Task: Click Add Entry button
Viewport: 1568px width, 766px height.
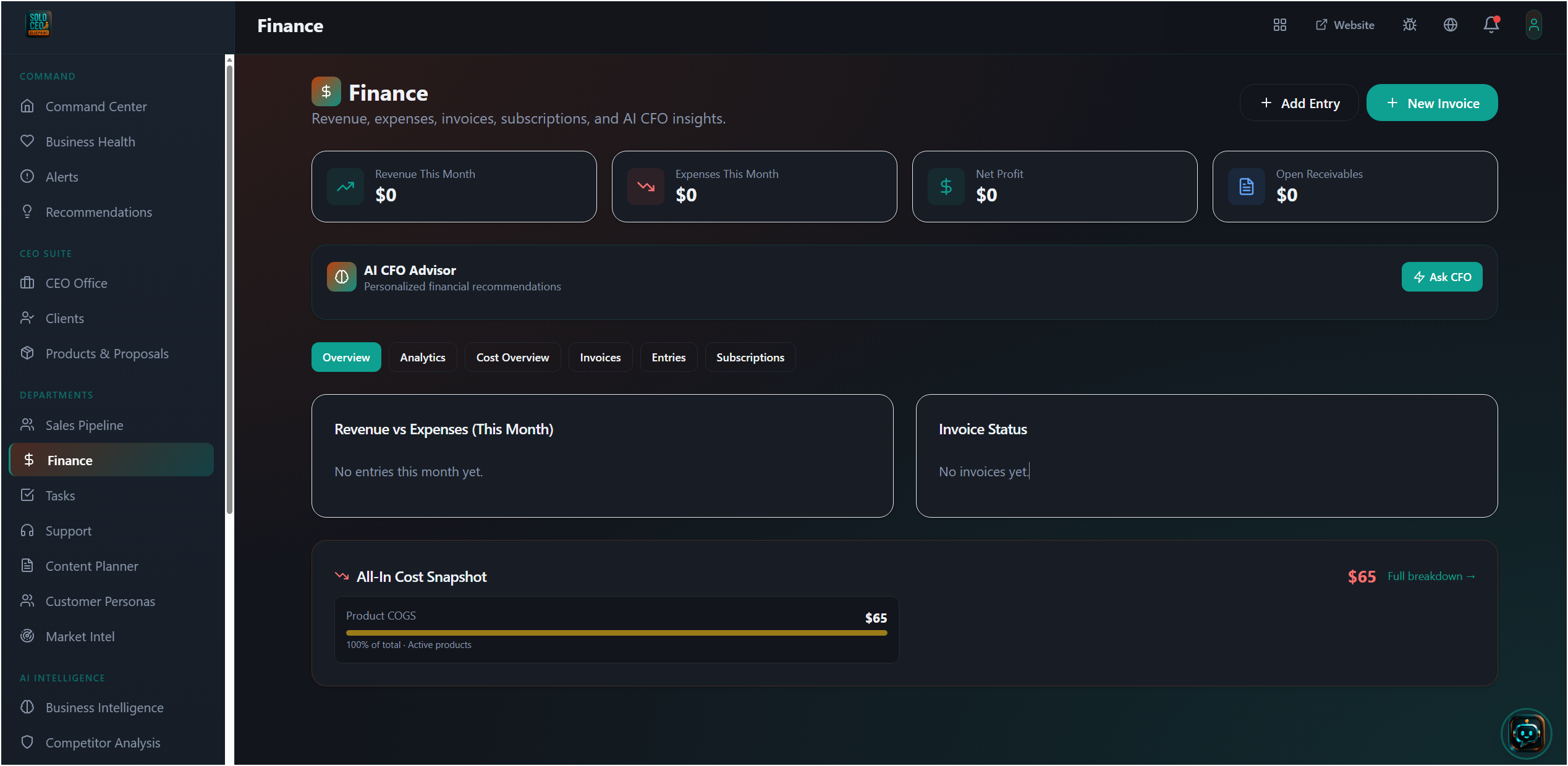Action: pos(1299,103)
